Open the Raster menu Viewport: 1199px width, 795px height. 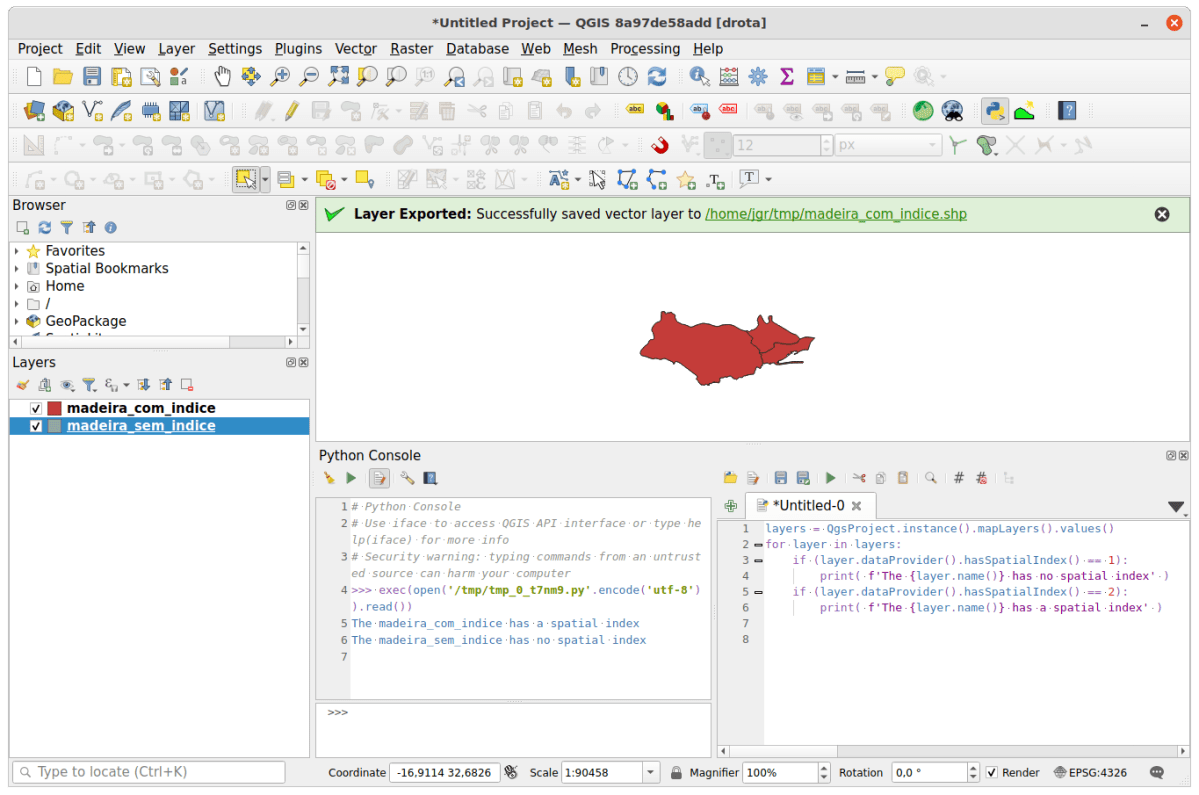point(411,49)
